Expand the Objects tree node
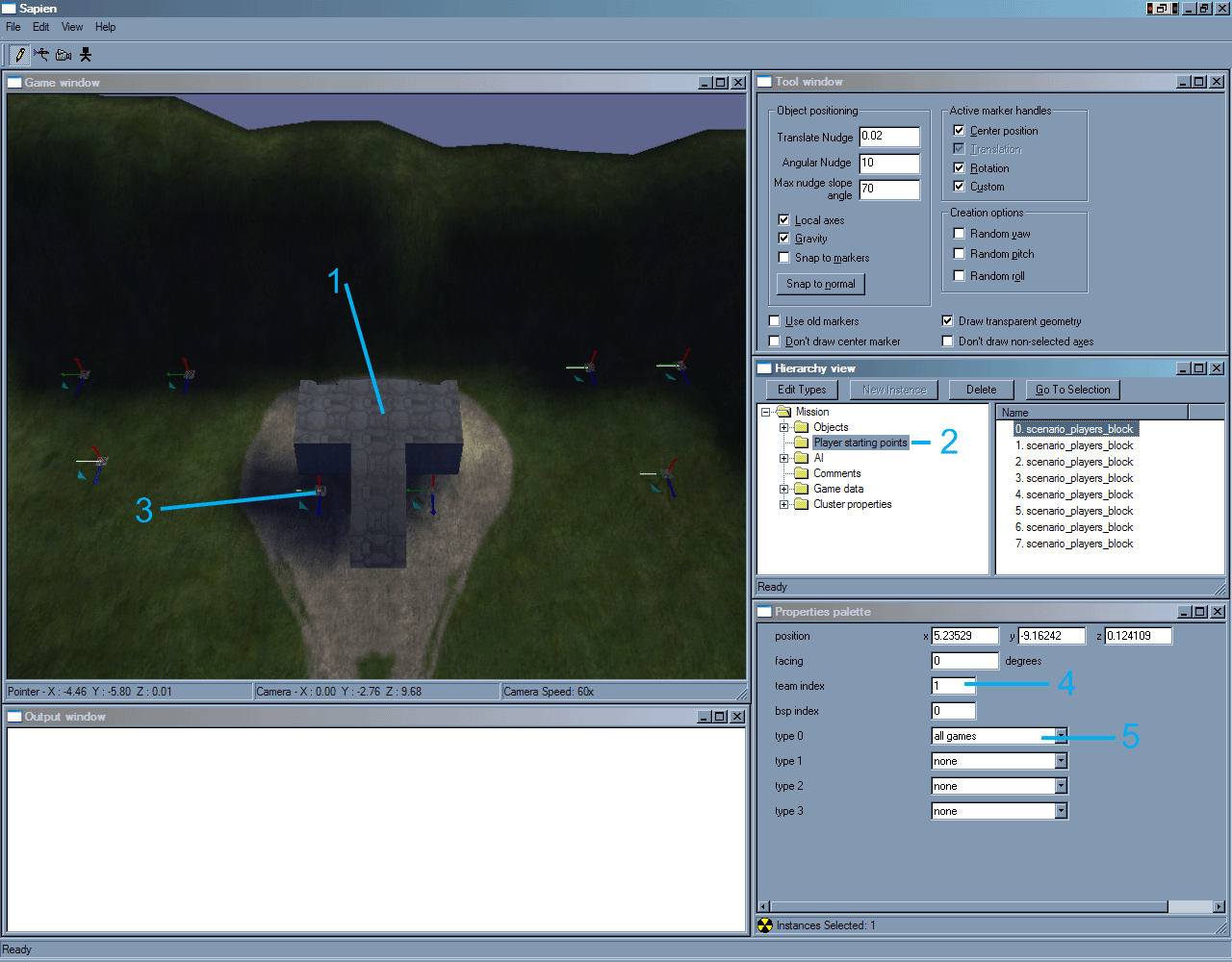Image resolution: width=1232 pixels, height=962 pixels. pyautogui.click(x=783, y=427)
